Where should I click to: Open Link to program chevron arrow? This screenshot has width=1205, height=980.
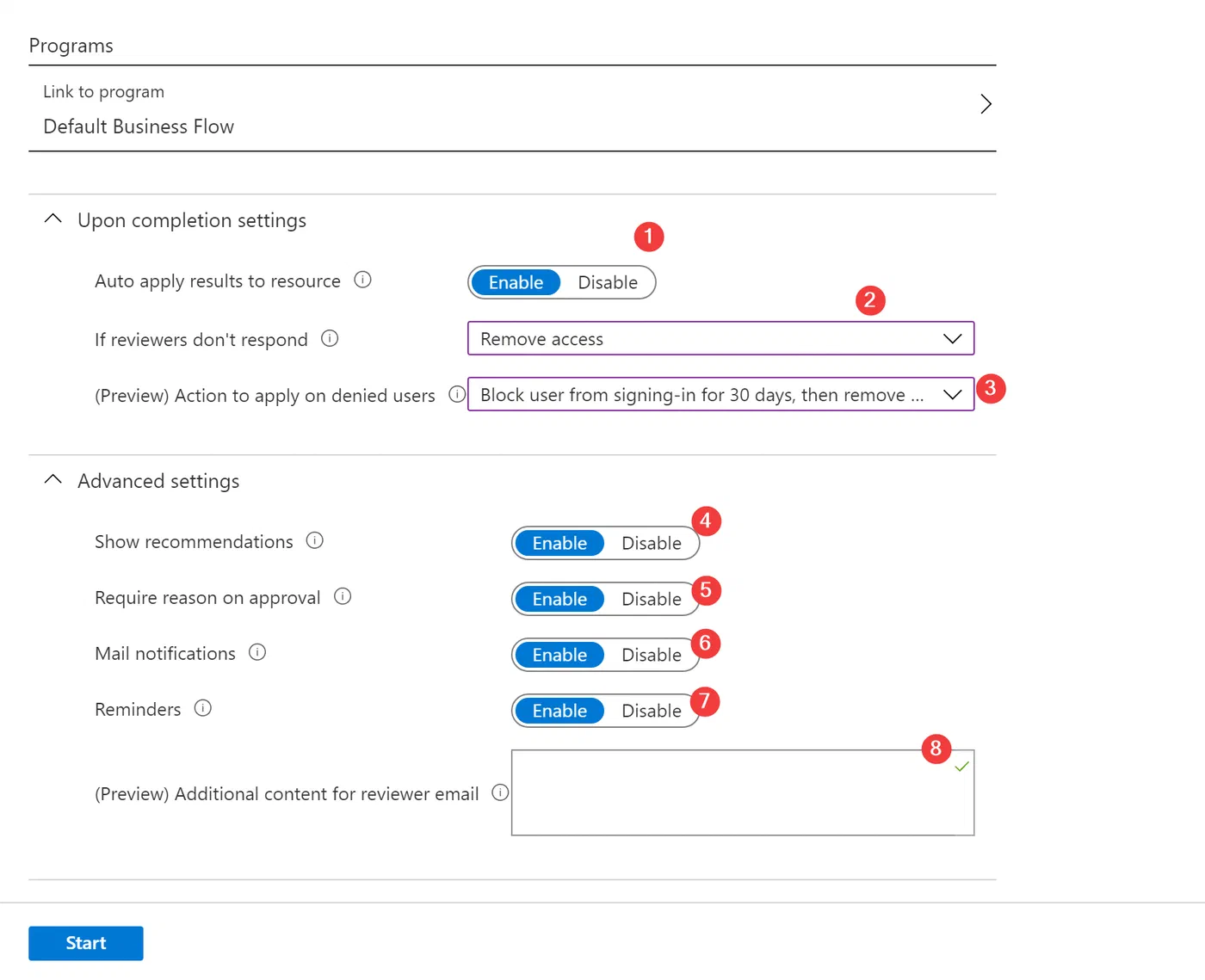tap(986, 104)
